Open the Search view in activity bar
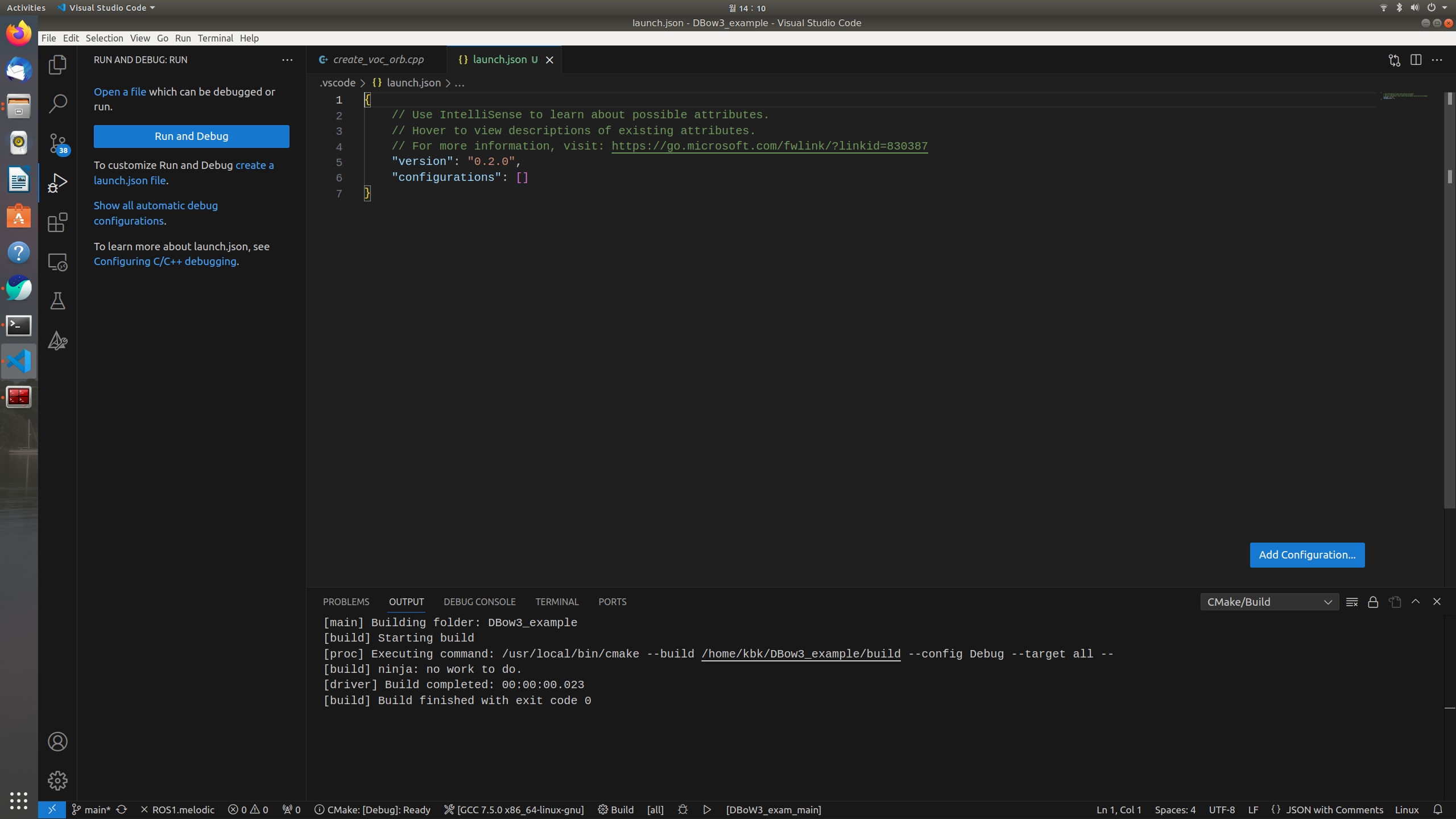 pyautogui.click(x=57, y=104)
